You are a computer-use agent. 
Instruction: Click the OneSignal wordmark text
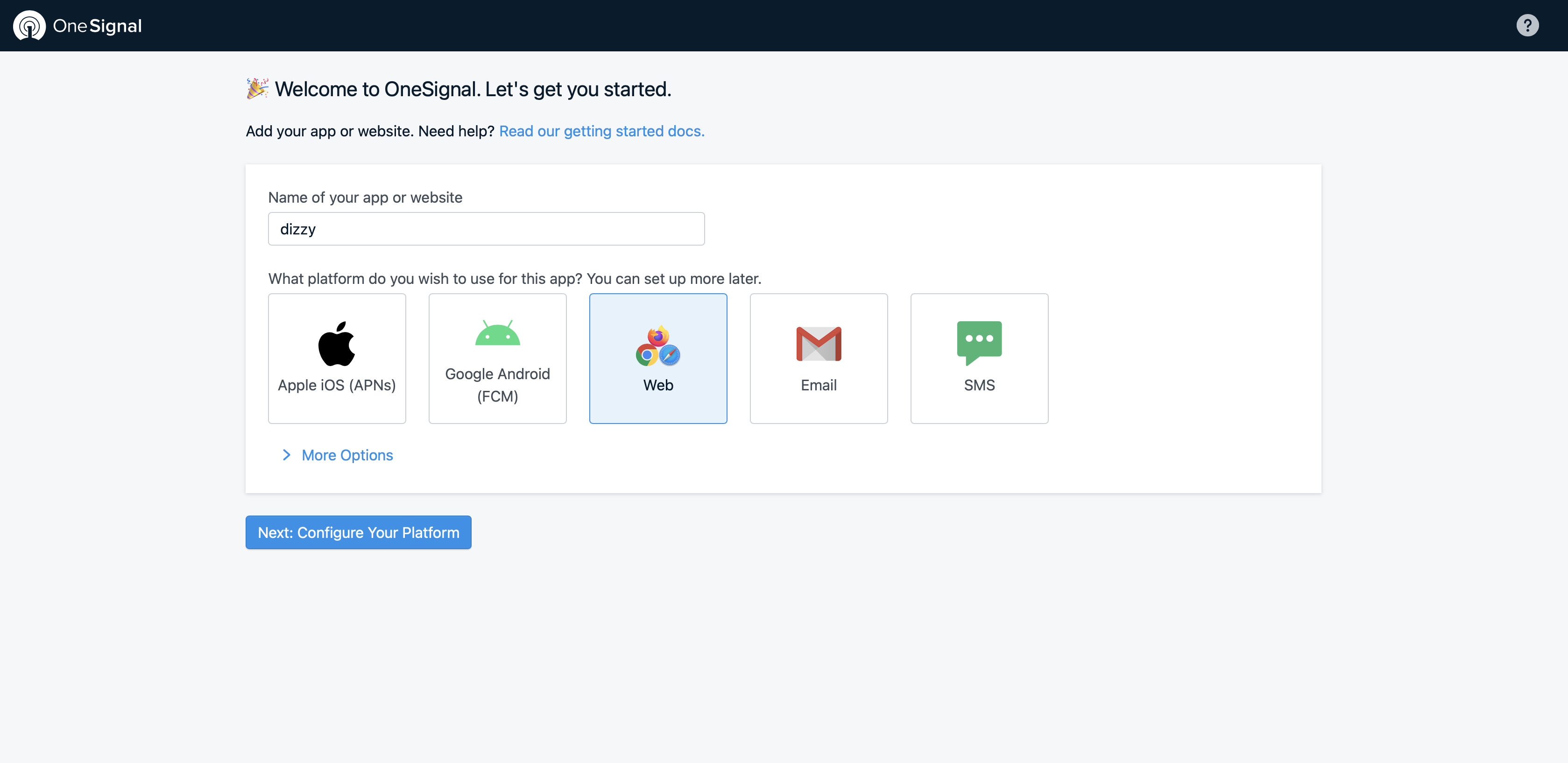coord(98,26)
